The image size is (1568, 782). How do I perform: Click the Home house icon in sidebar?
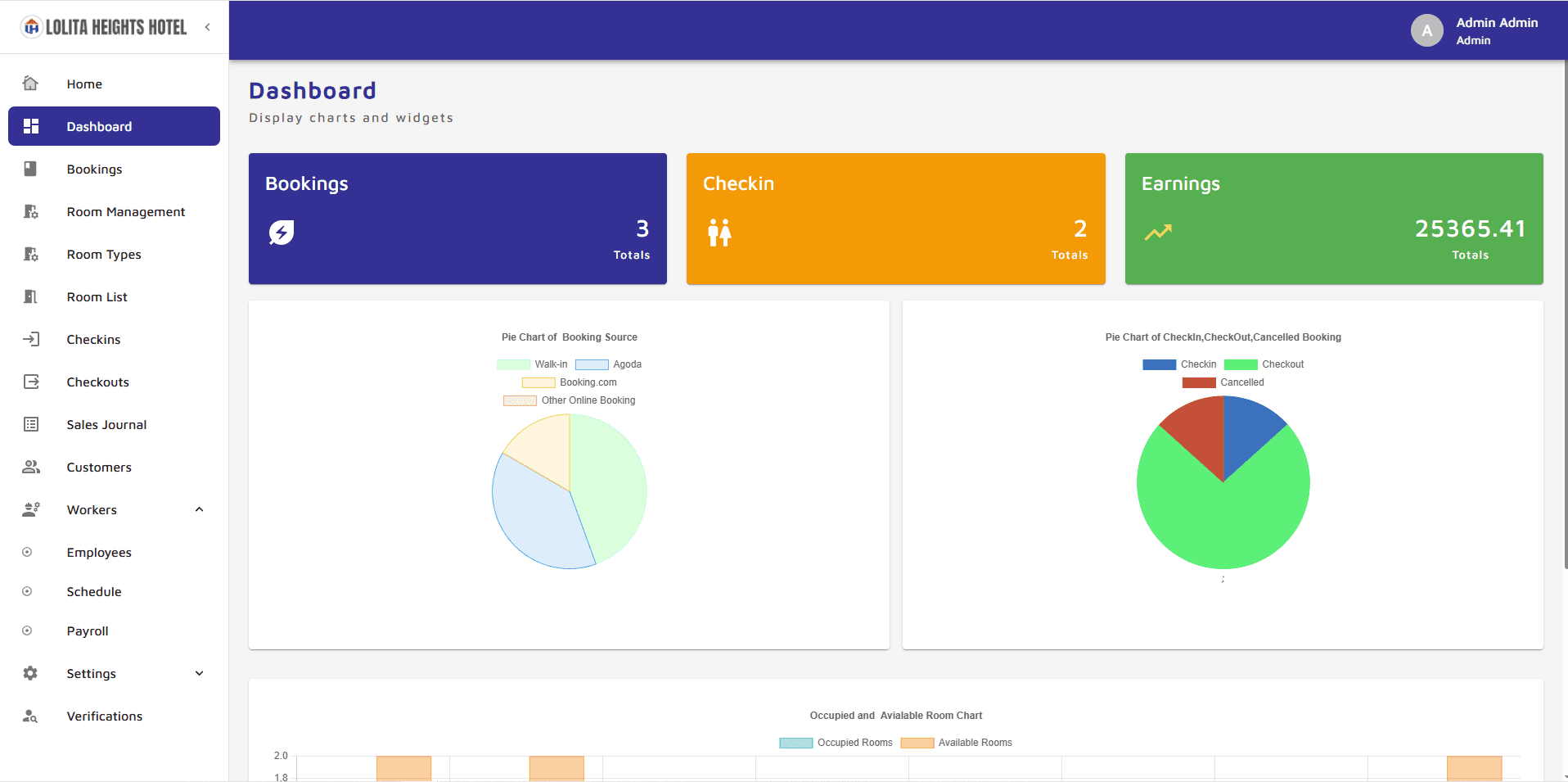point(30,84)
